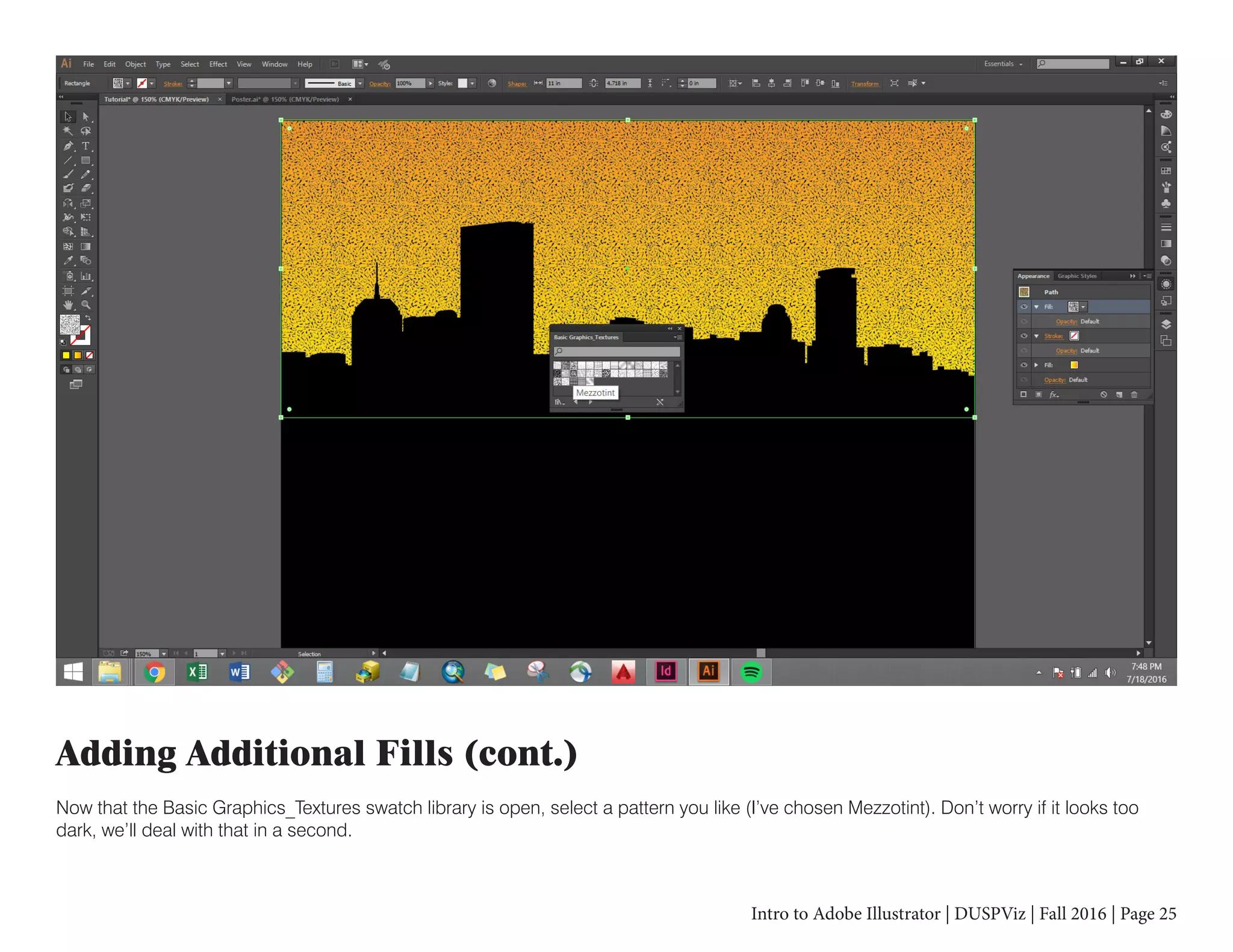Open fill swatch dropdown in Appearance panel
This screenshot has height=952, width=1233.
(x=1083, y=307)
